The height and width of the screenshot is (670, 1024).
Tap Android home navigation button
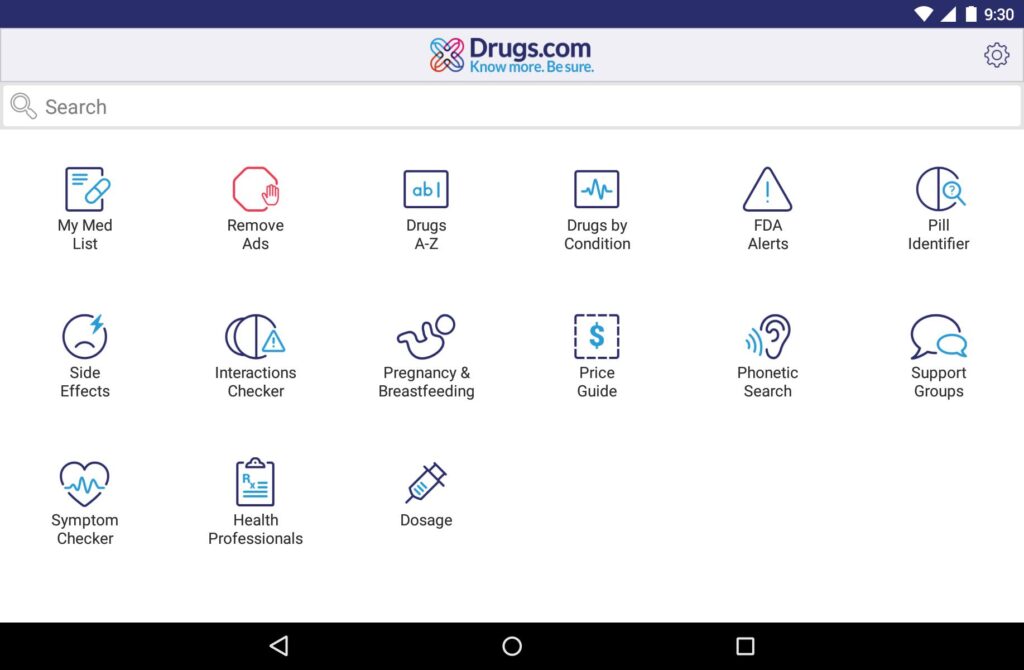pos(512,646)
